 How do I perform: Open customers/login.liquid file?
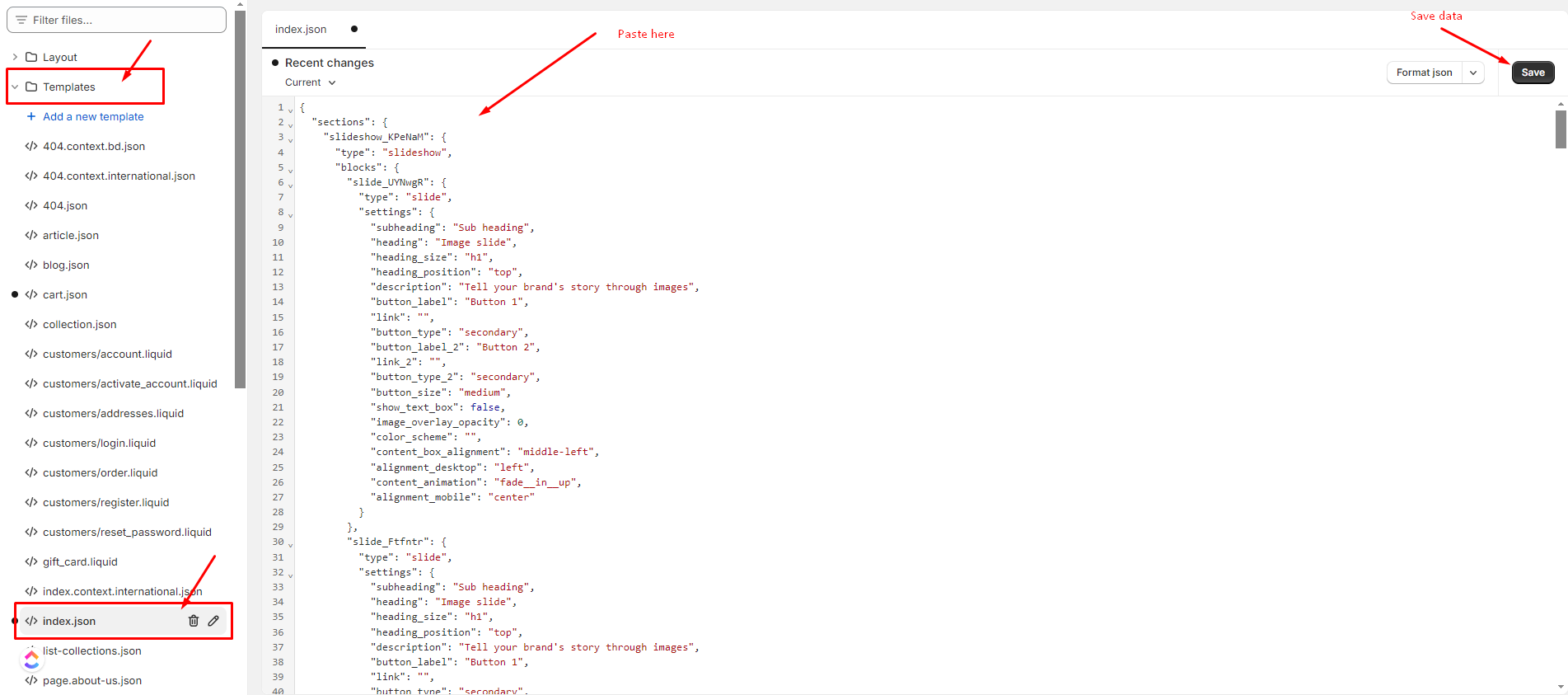click(99, 443)
